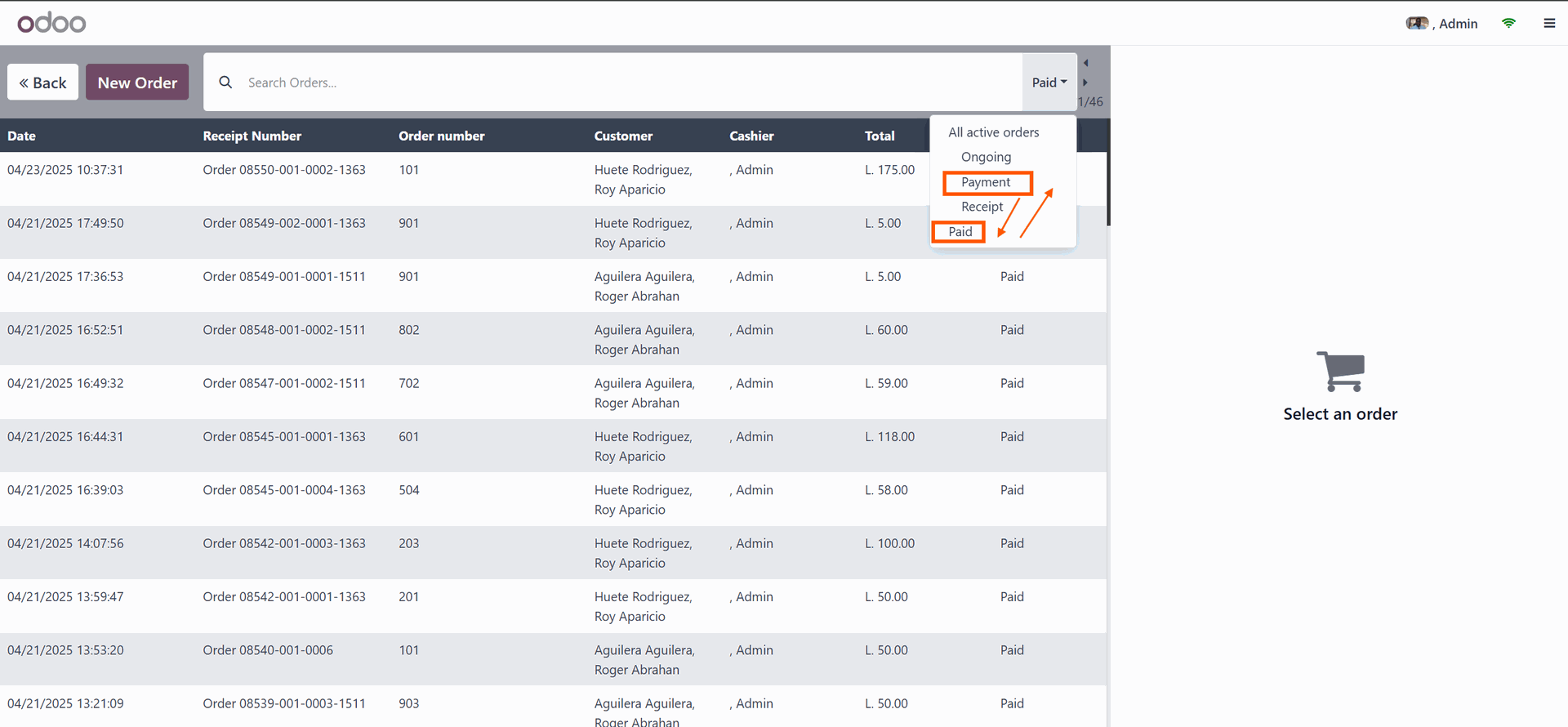
Task: Select order 08540-001-0006 in the list
Action: point(268,650)
